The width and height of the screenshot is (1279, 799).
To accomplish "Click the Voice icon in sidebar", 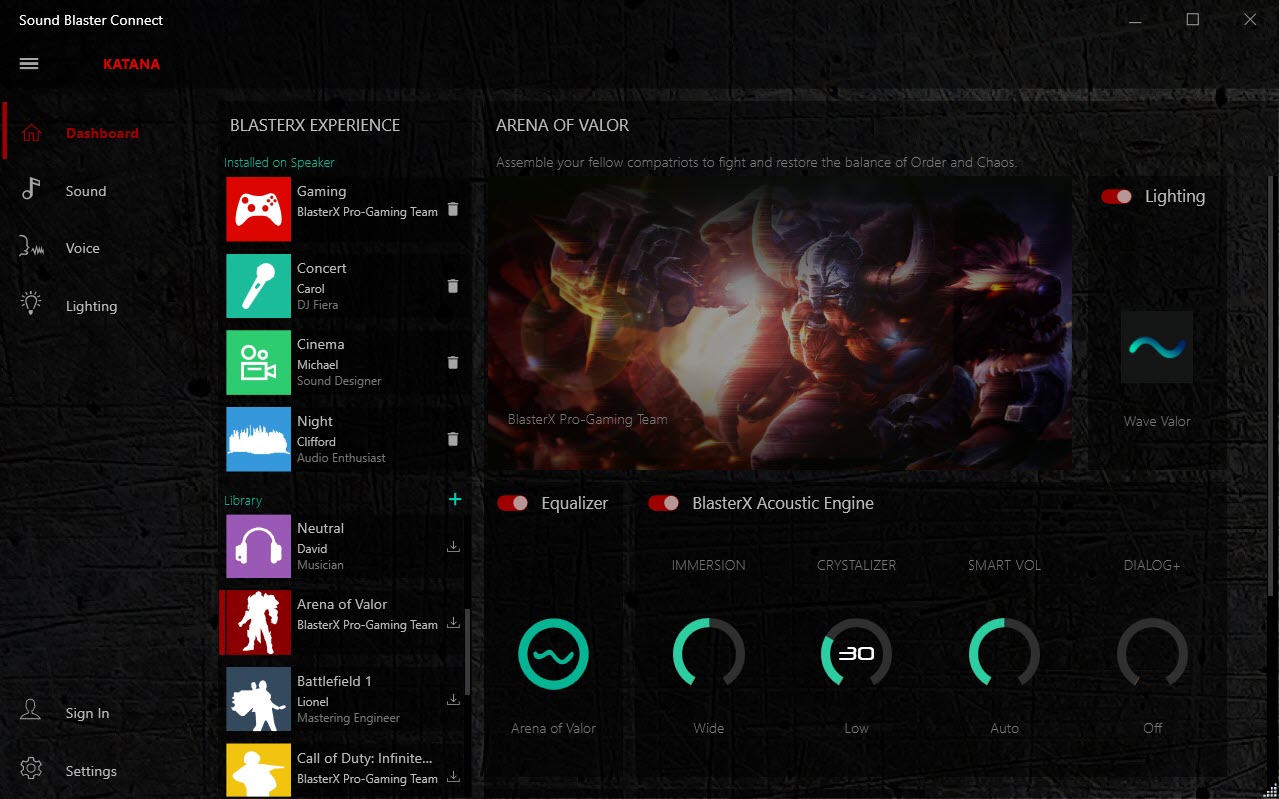I will [x=32, y=248].
